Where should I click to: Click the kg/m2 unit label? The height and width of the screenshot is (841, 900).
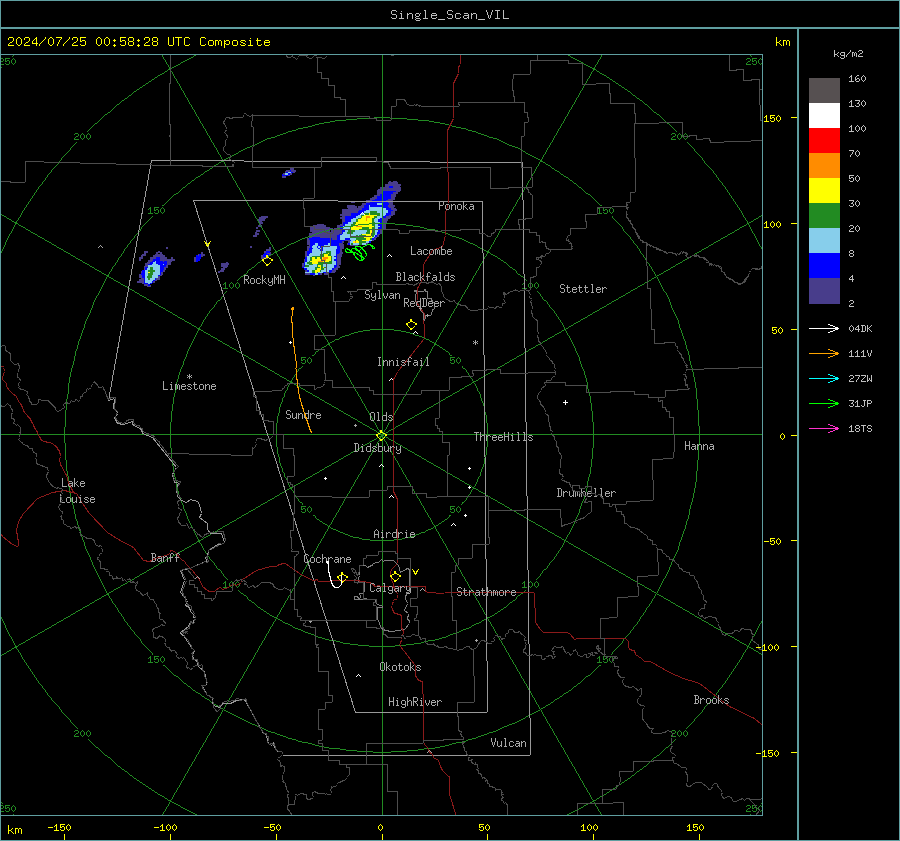tap(848, 54)
